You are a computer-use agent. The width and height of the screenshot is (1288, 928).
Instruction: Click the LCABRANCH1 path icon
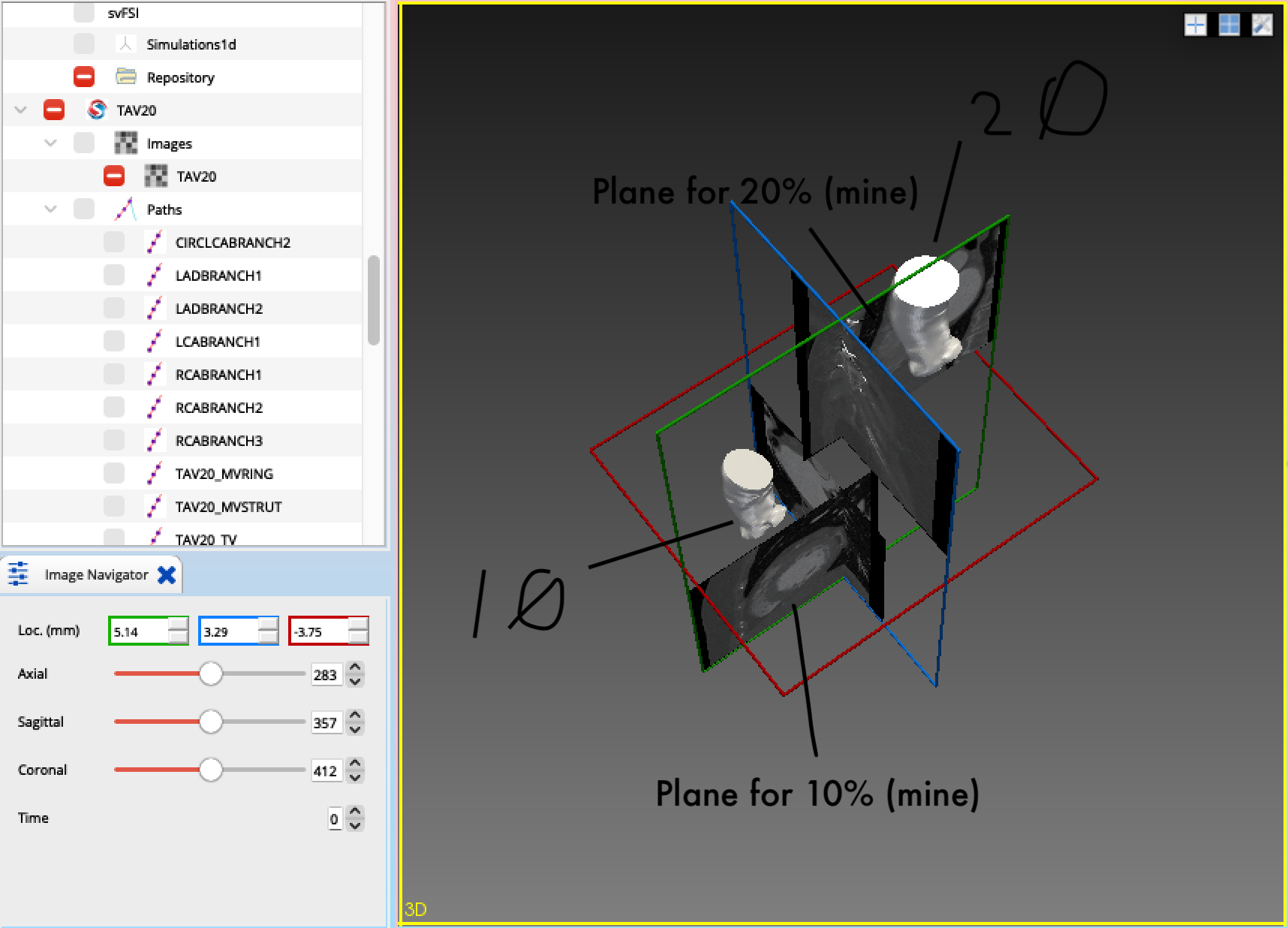pos(155,341)
